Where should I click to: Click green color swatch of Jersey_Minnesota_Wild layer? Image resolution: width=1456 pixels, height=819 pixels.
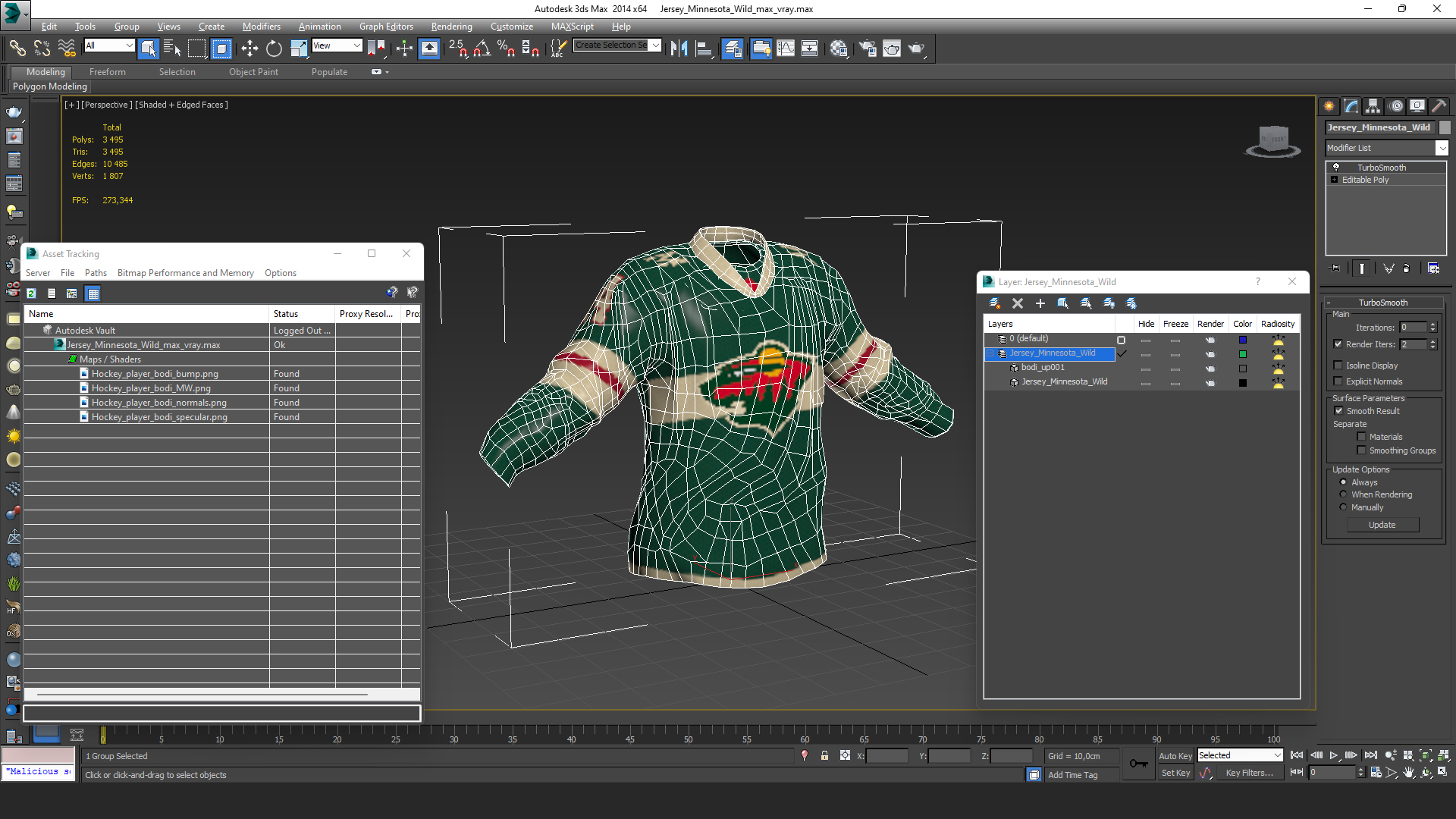tap(1243, 354)
